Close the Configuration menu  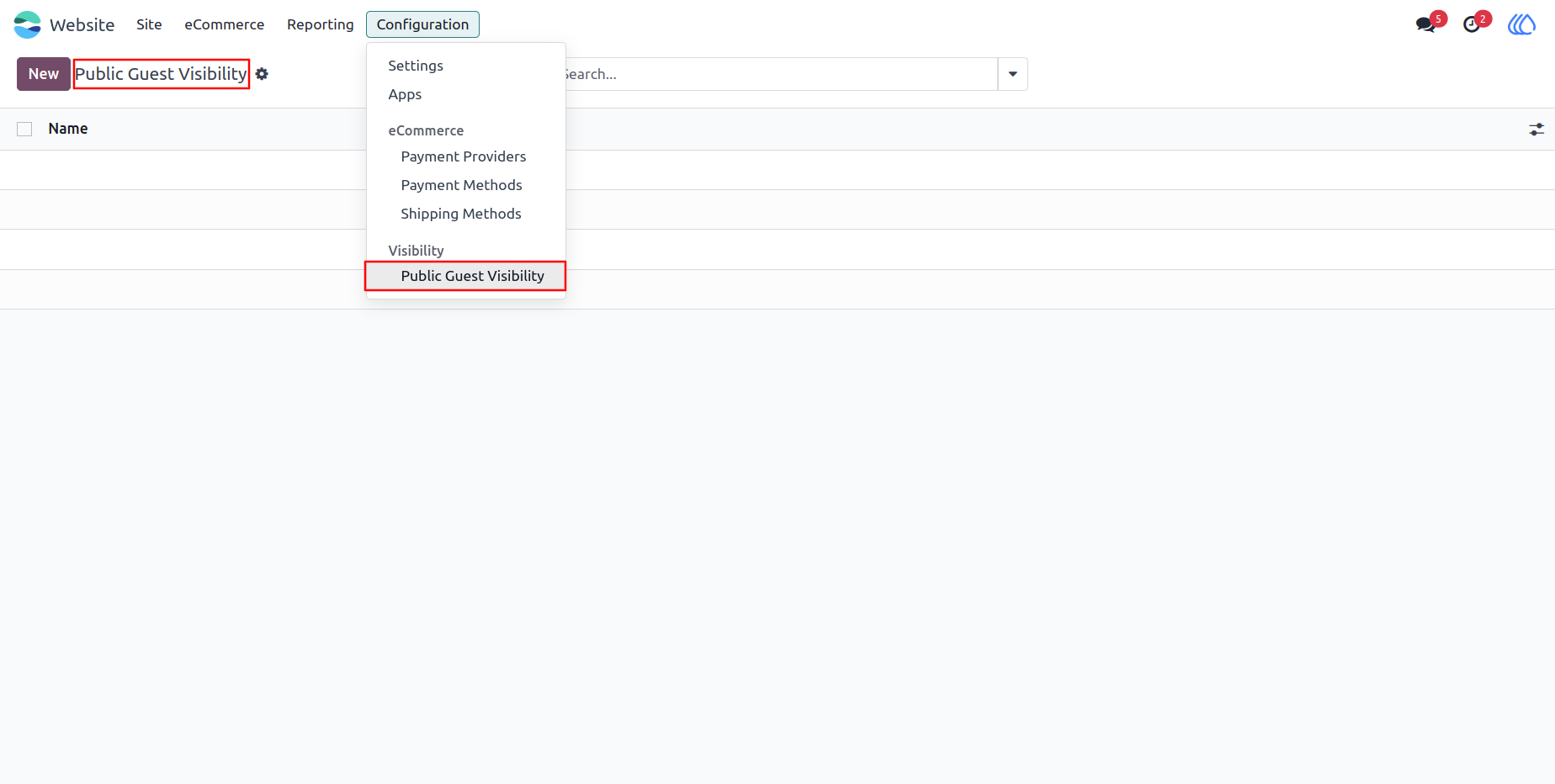[x=422, y=24]
